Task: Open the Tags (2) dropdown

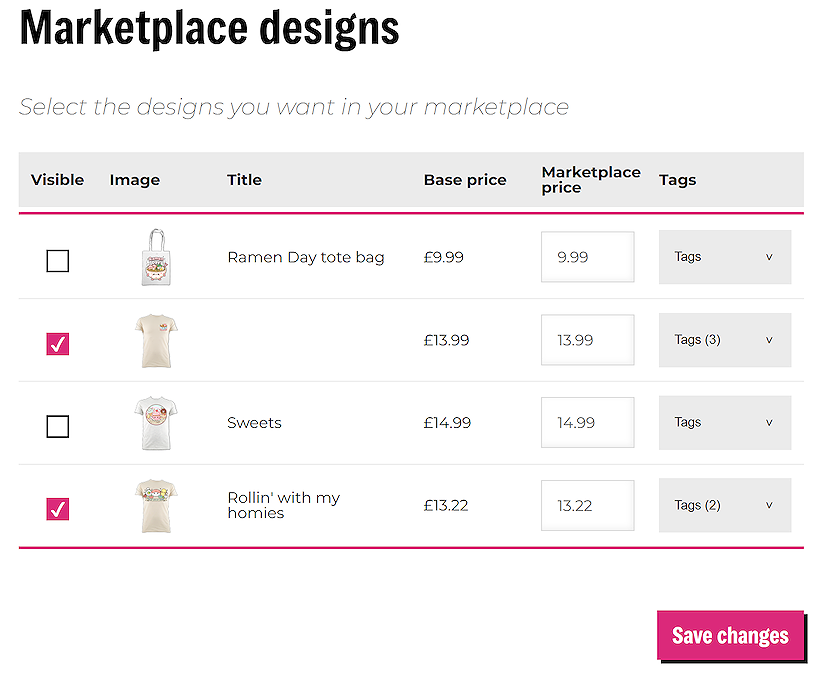Action: pyautogui.click(x=724, y=506)
